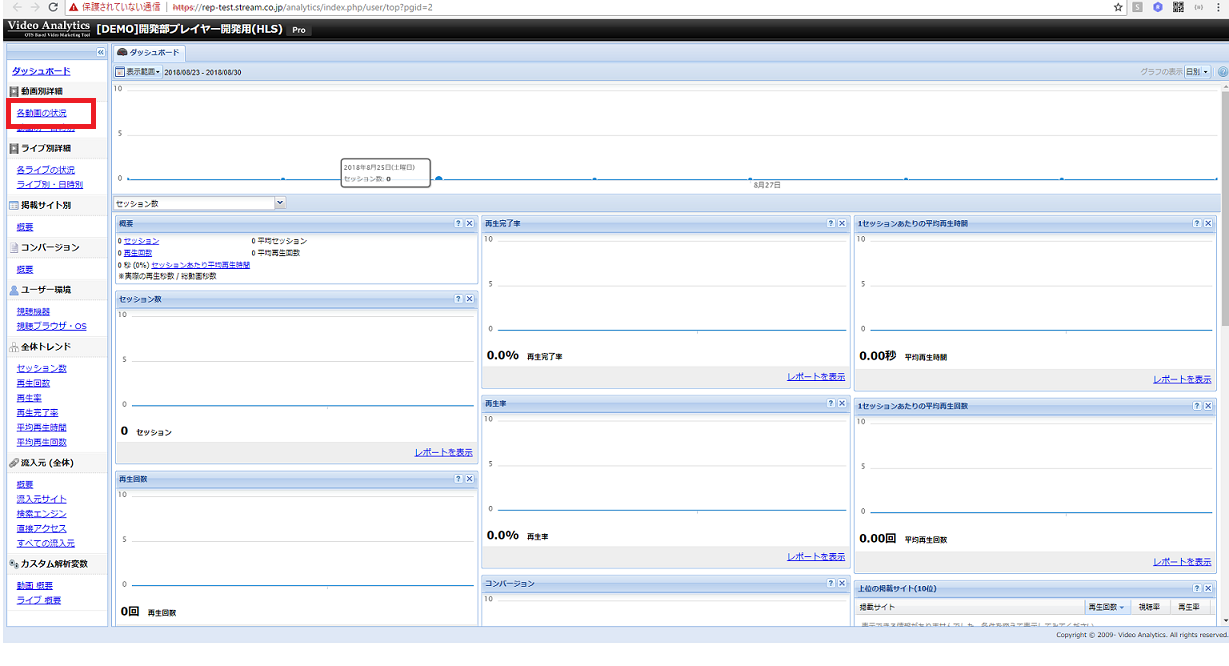Image resolution: width=1229 pixels, height=666 pixels.
Task: Click the August 25 data point on chart
Action: coord(439,179)
